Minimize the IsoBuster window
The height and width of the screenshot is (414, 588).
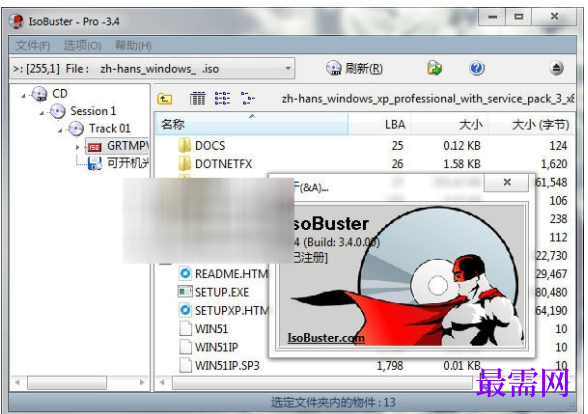(x=492, y=17)
